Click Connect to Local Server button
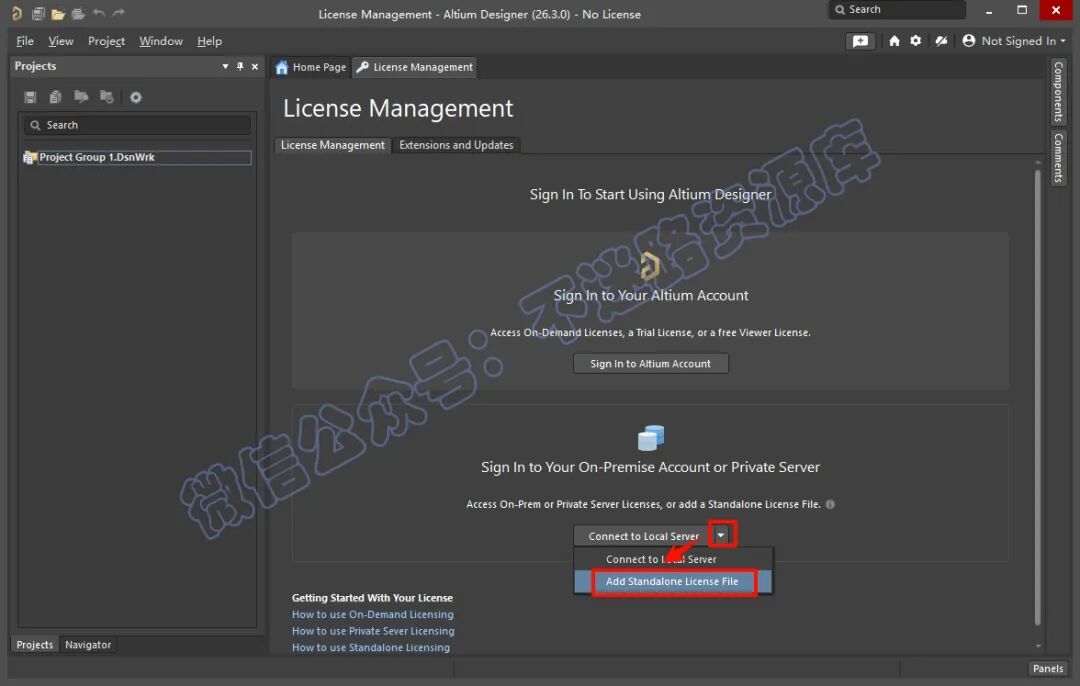This screenshot has width=1080, height=686. point(643,536)
